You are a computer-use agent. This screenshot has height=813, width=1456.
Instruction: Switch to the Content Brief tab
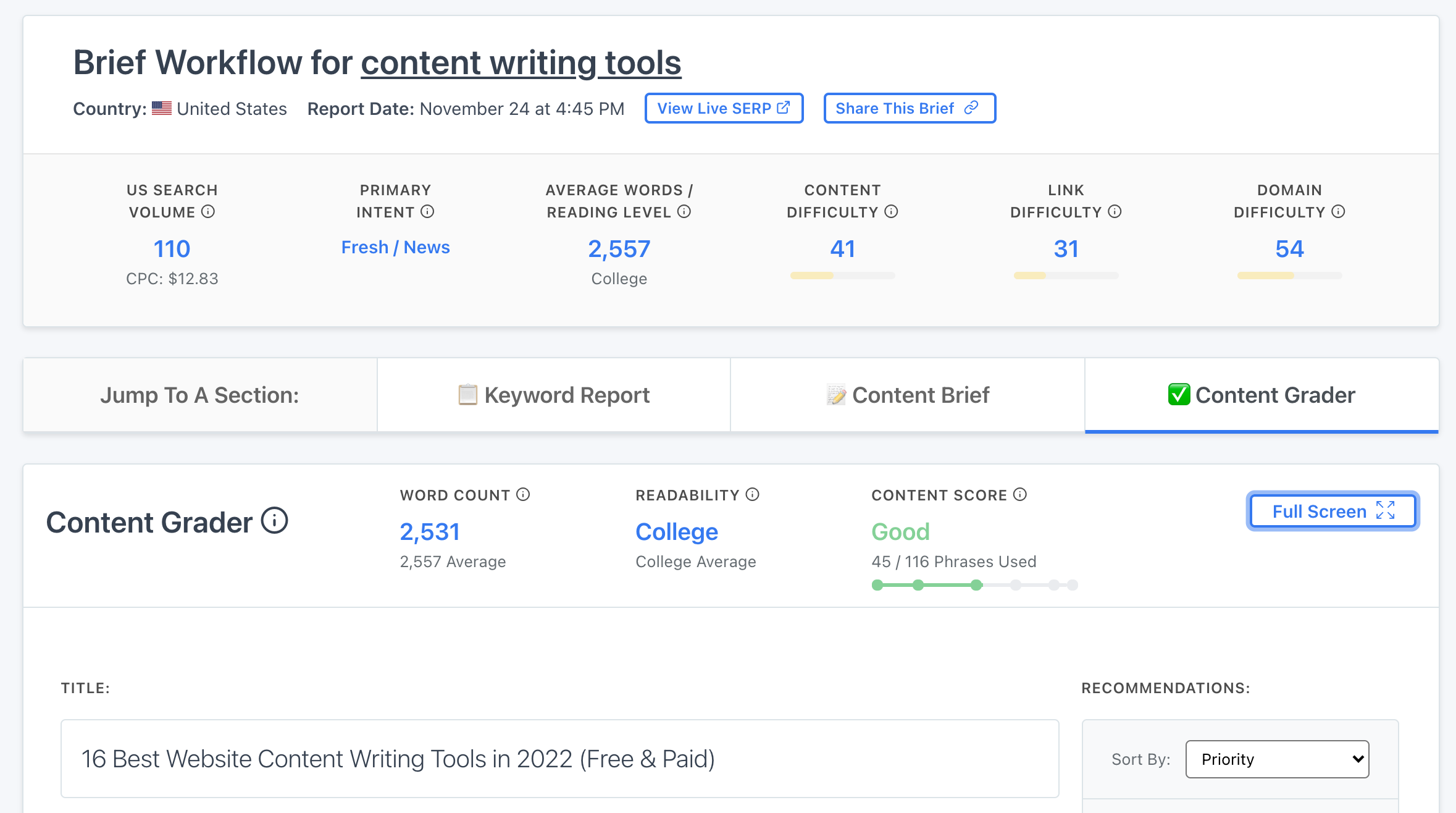click(908, 395)
